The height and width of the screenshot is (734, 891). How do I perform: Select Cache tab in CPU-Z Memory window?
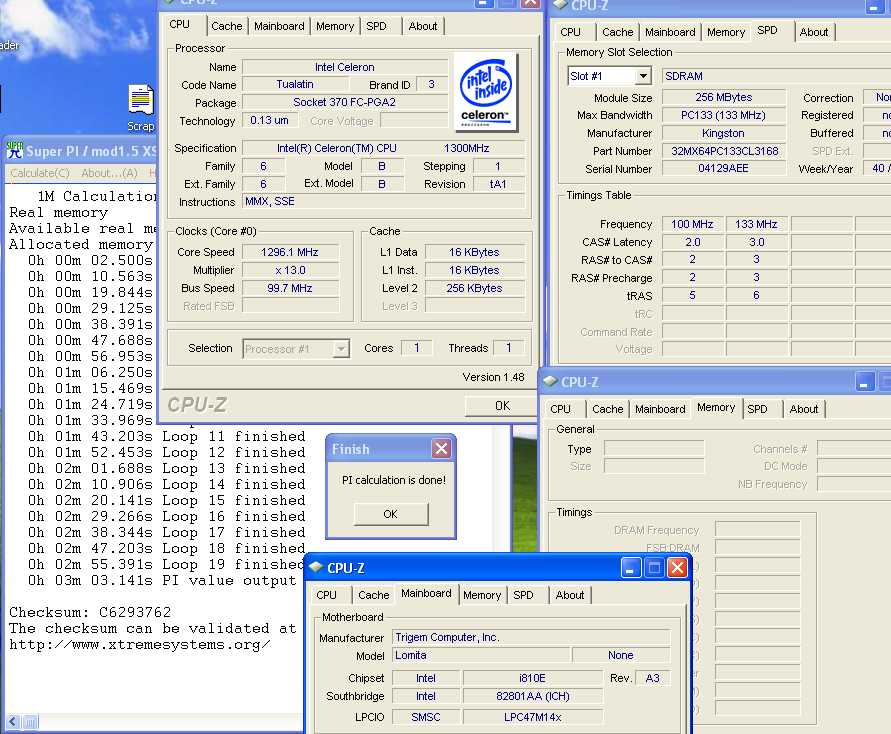[x=607, y=409]
